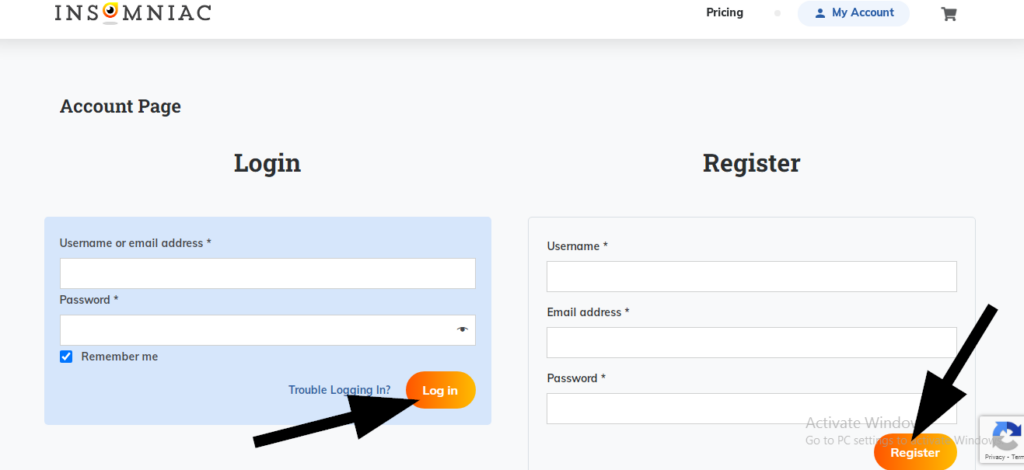The width and height of the screenshot is (1024, 470).
Task: Click the orange Register button
Action: 916,452
